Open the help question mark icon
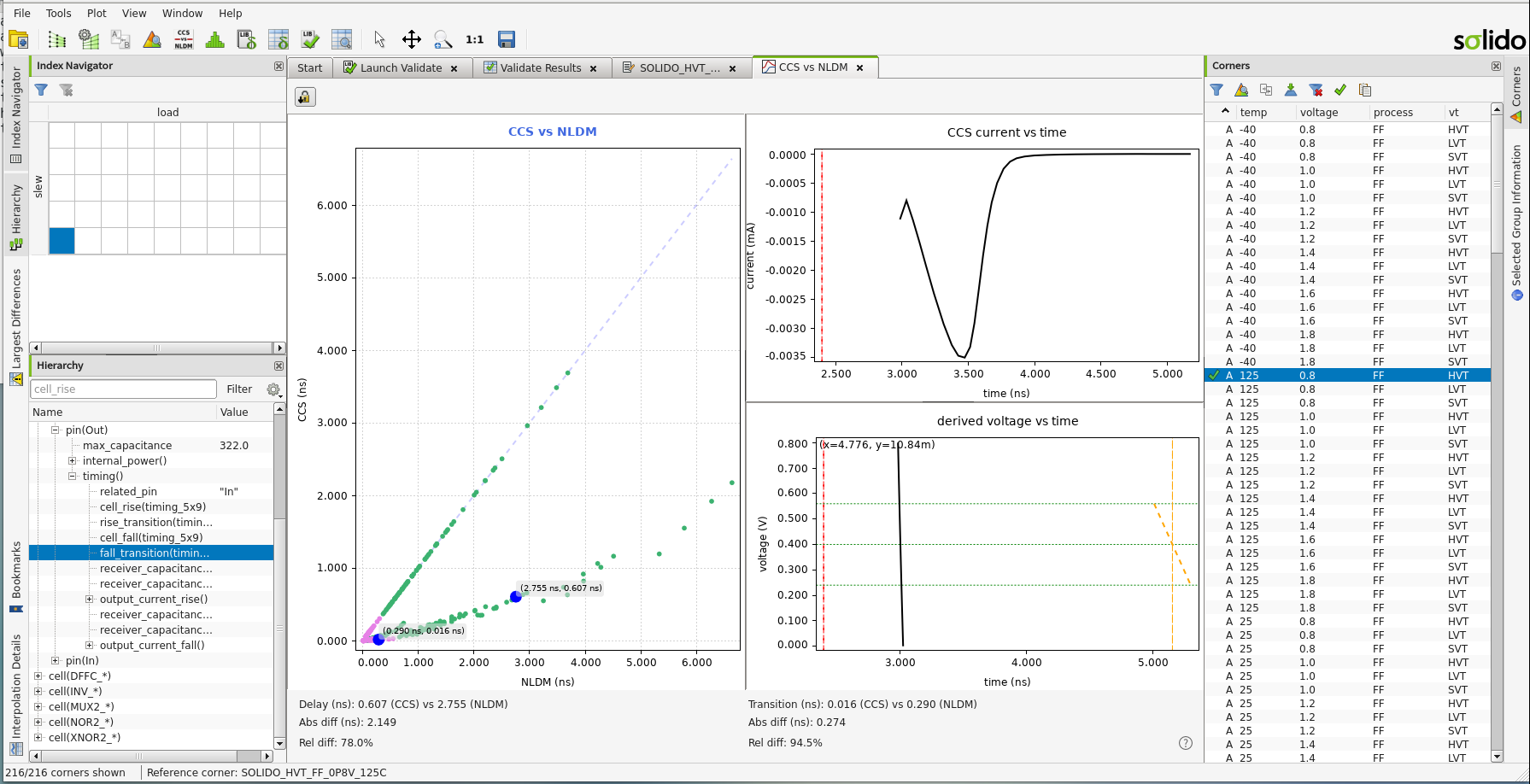The image size is (1530, 784). 1186,743
